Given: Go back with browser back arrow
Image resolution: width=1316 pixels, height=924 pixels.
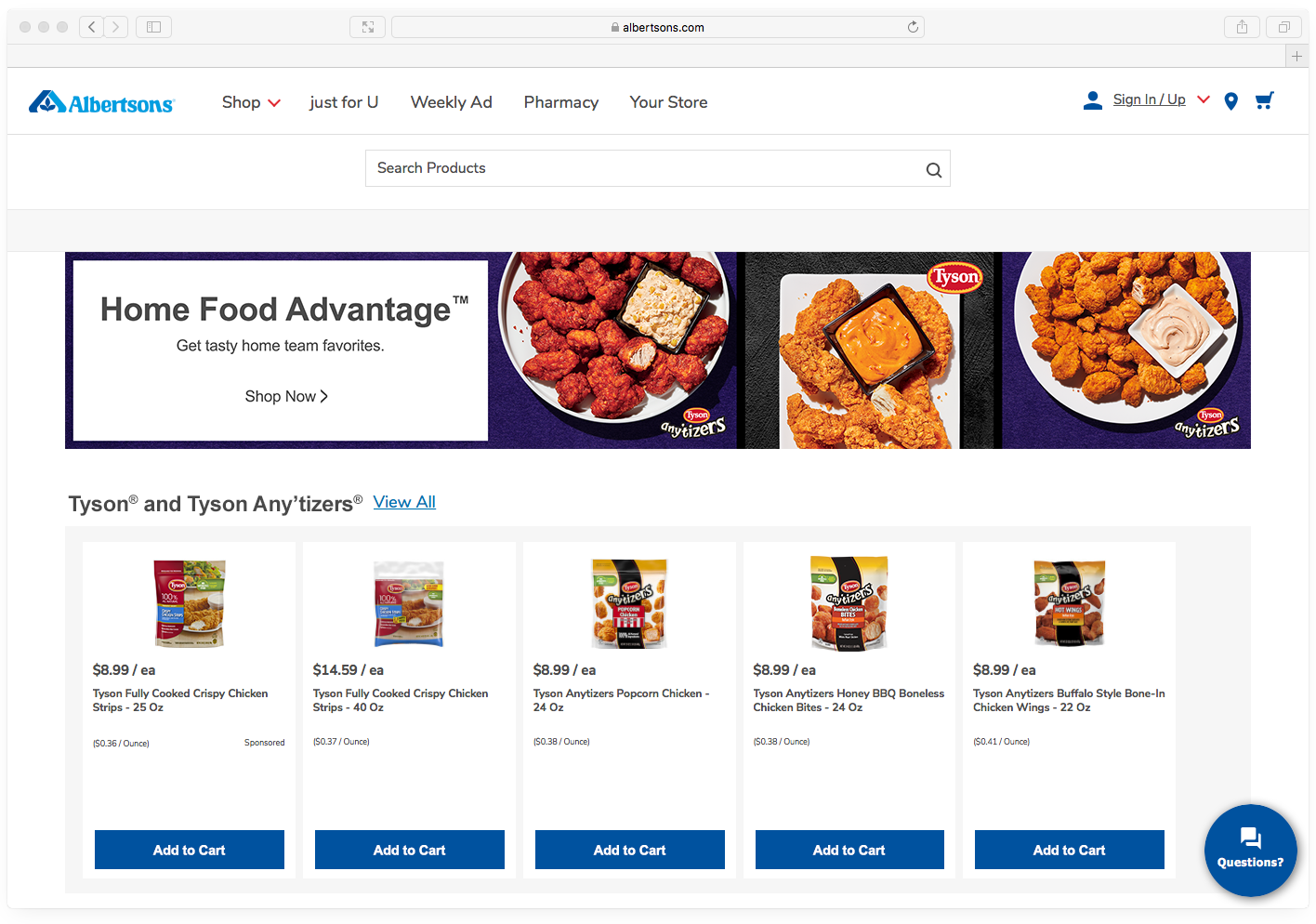Looking at the screenshot, I should (x=91, y=27).
